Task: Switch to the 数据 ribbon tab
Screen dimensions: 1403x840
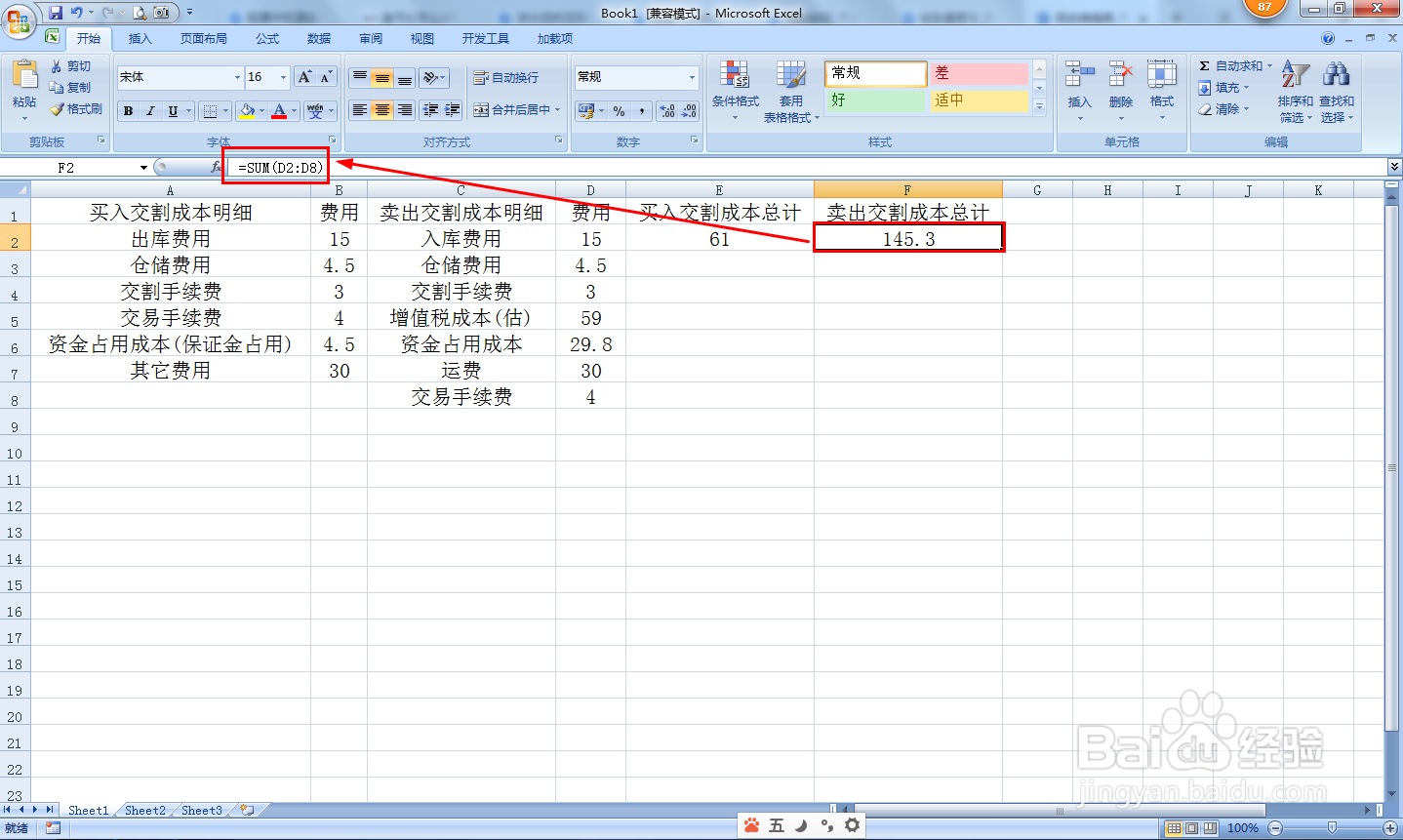Action: (x=319, y=38)
